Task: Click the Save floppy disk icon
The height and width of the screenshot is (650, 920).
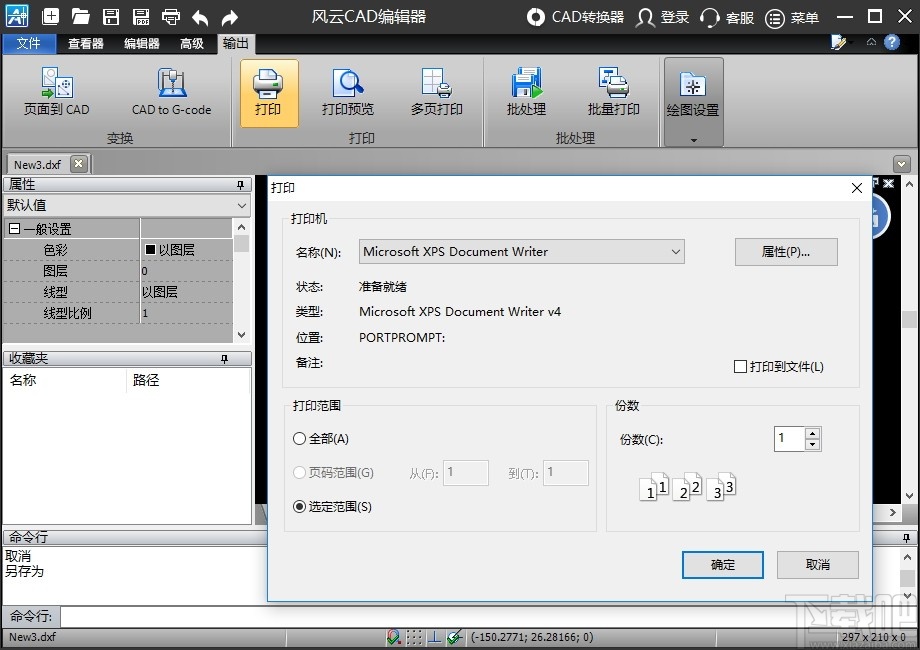Action: (111, 16)
